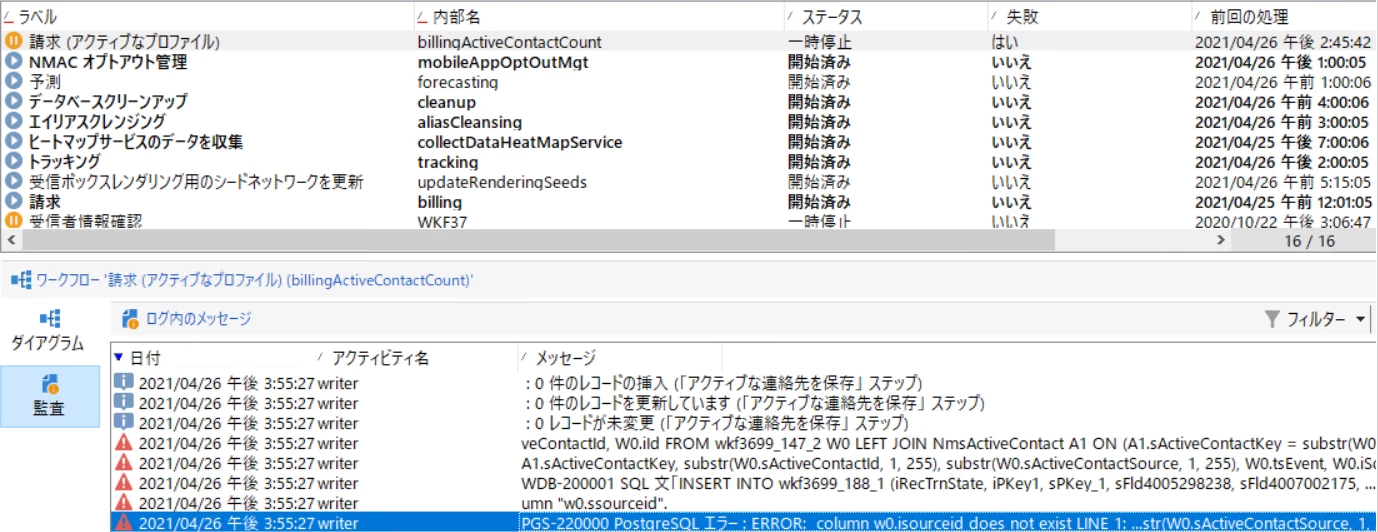Select the 請求 (アクティブなプロファイル) workflow row
This screenshot has height=532, width=1378.
tap(689, 41)
